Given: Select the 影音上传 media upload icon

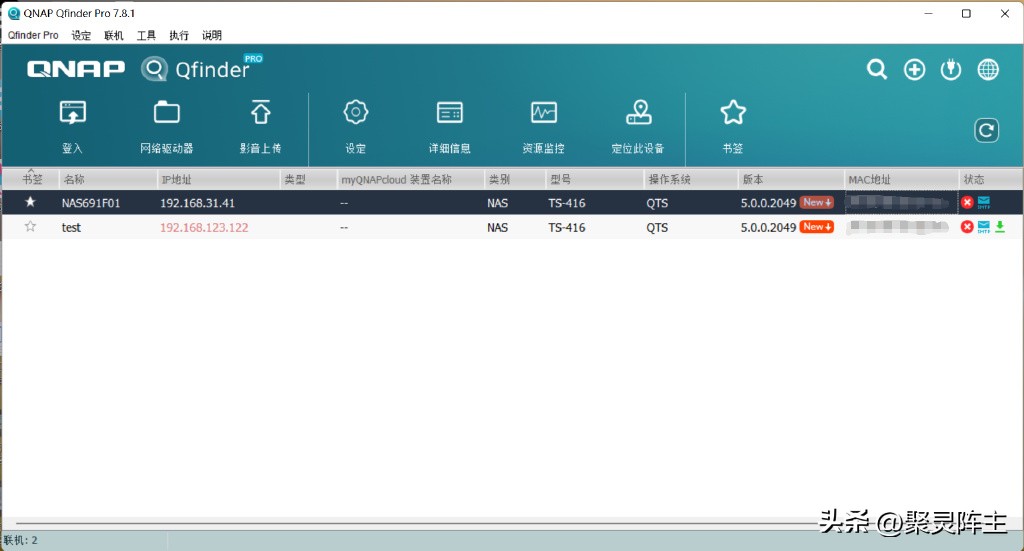Looking at the screenshot, I should (x=261, y=112).
